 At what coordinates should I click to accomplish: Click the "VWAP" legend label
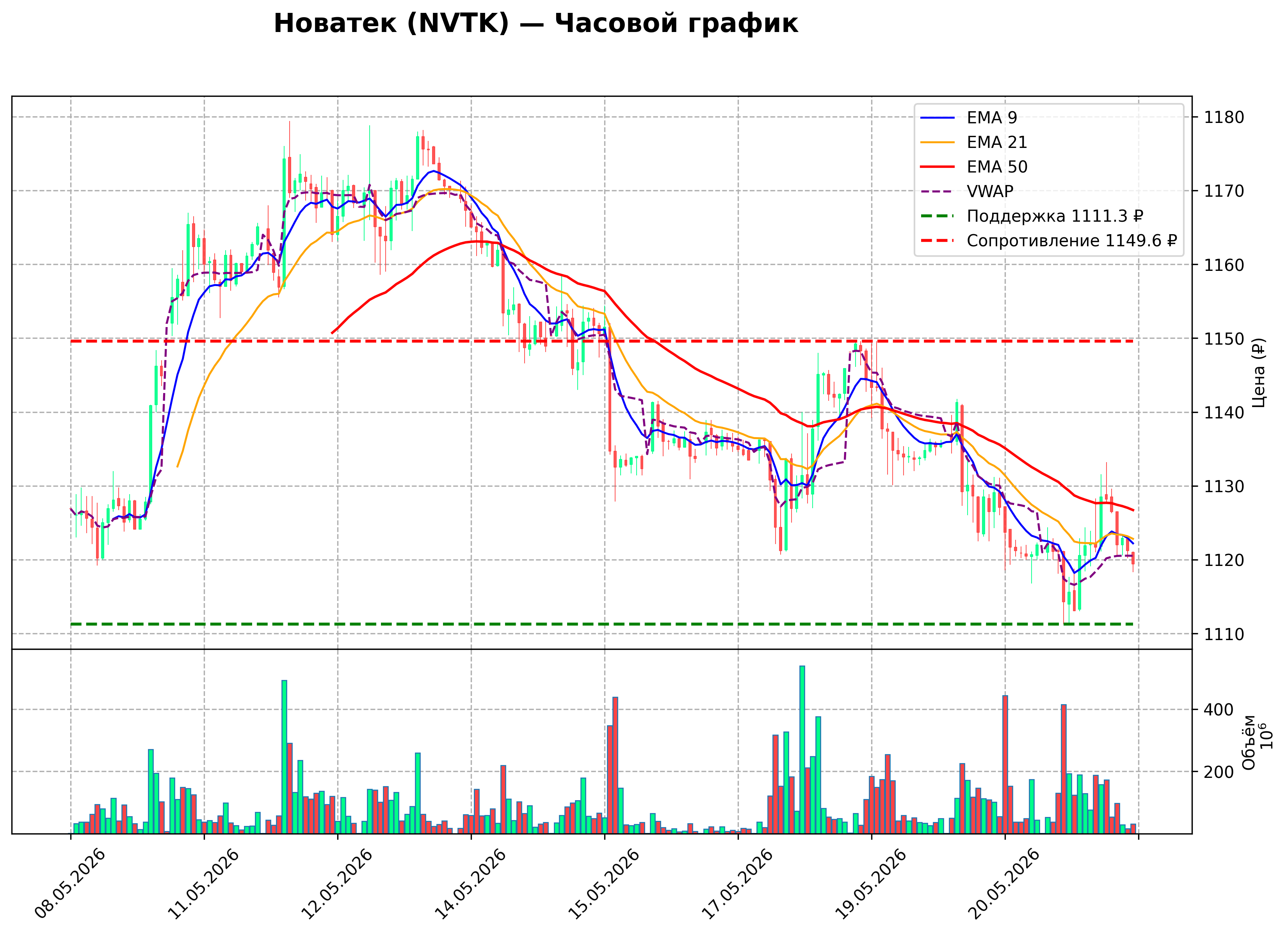[x=990, y=191]
